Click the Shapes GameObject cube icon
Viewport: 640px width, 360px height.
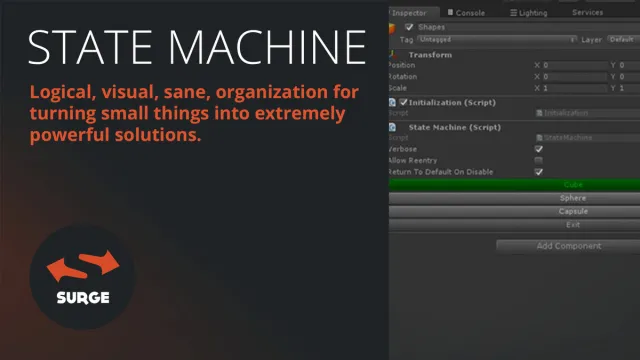[x=392, y=28]
